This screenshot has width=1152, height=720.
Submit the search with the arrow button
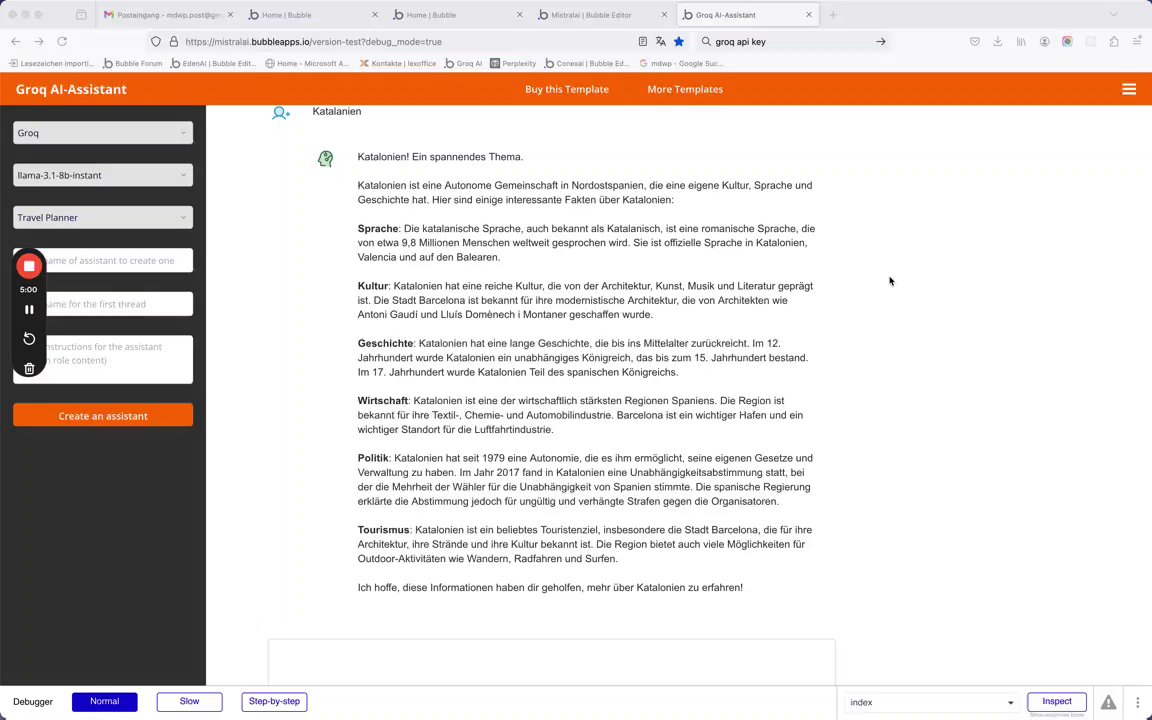880,42
